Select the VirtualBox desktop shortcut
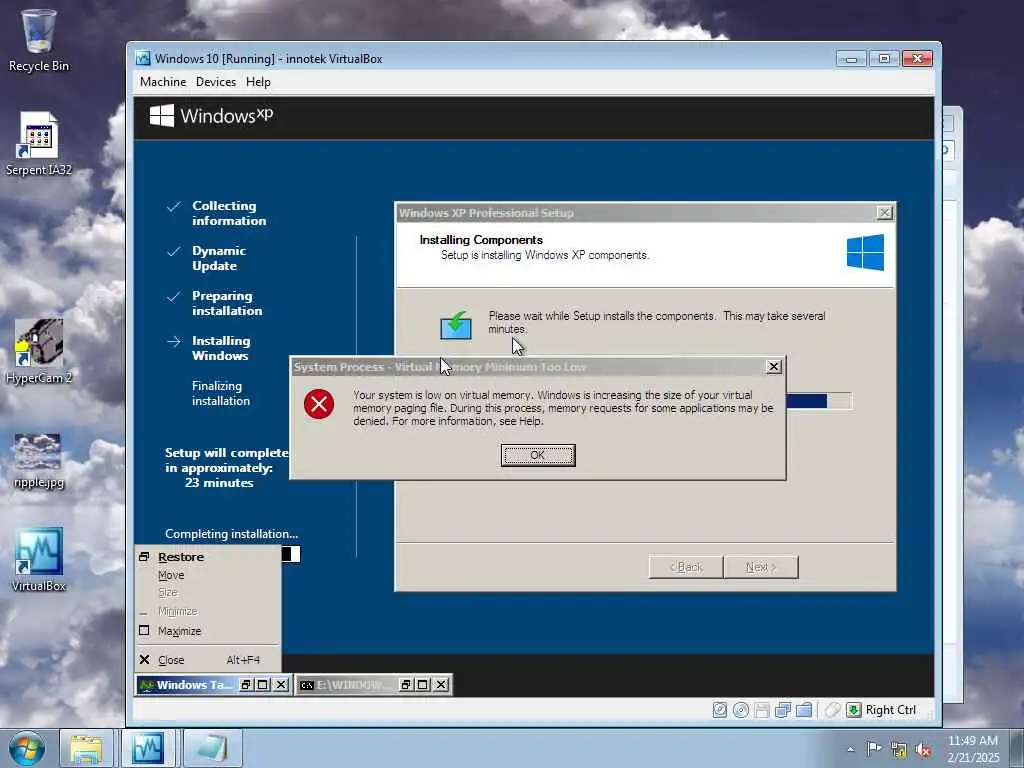 39,560
